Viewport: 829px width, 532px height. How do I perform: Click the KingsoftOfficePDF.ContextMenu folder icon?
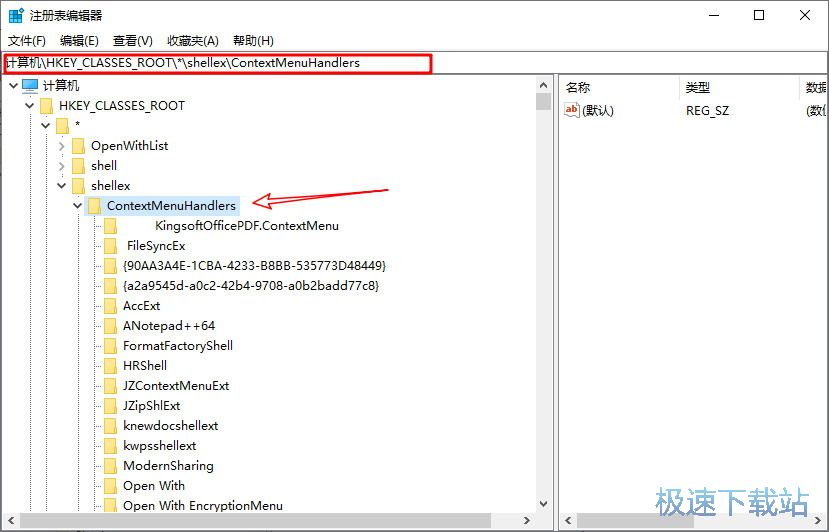110,226
